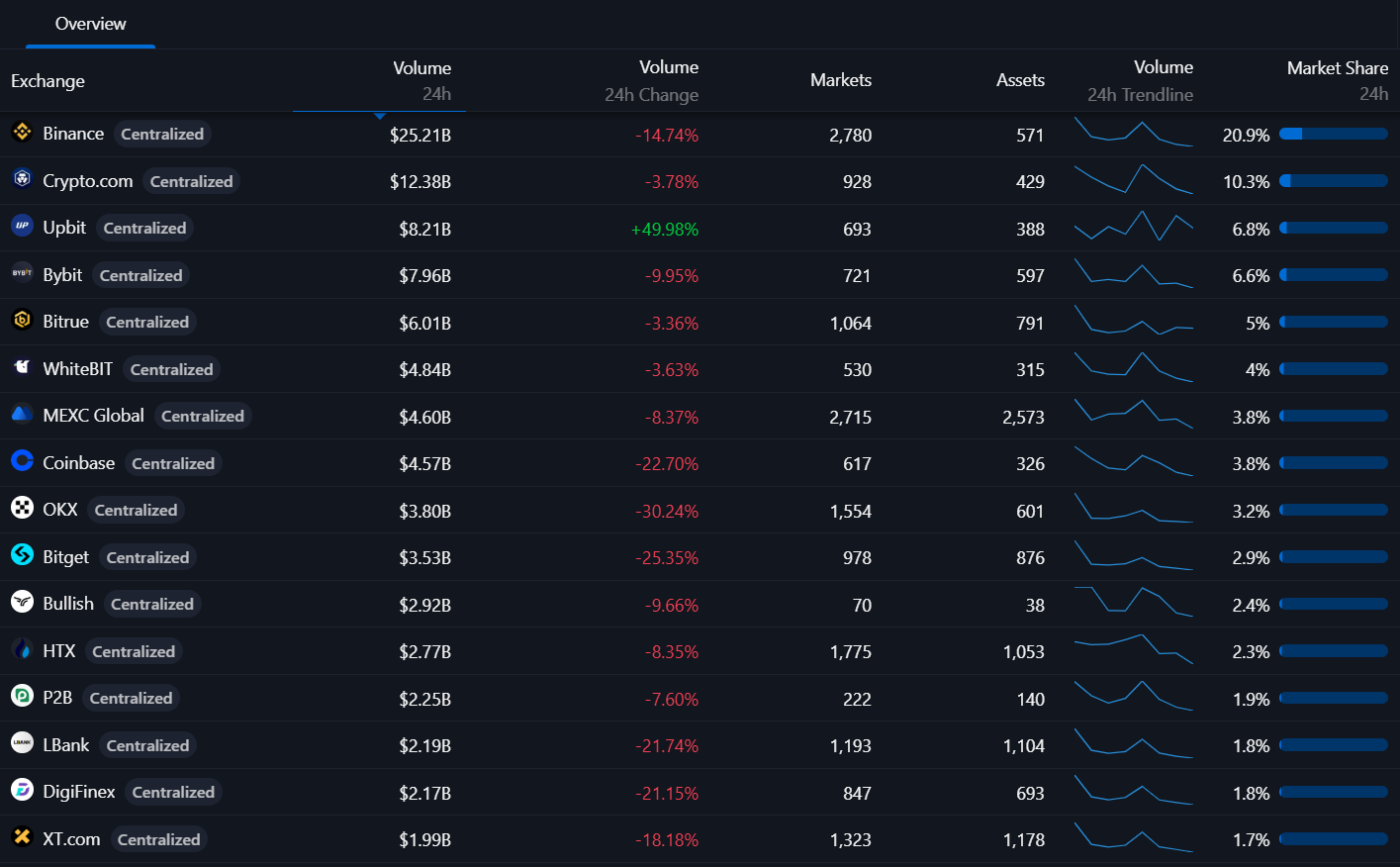
Task: Select the Overview tab
Action: coord(90,24)
